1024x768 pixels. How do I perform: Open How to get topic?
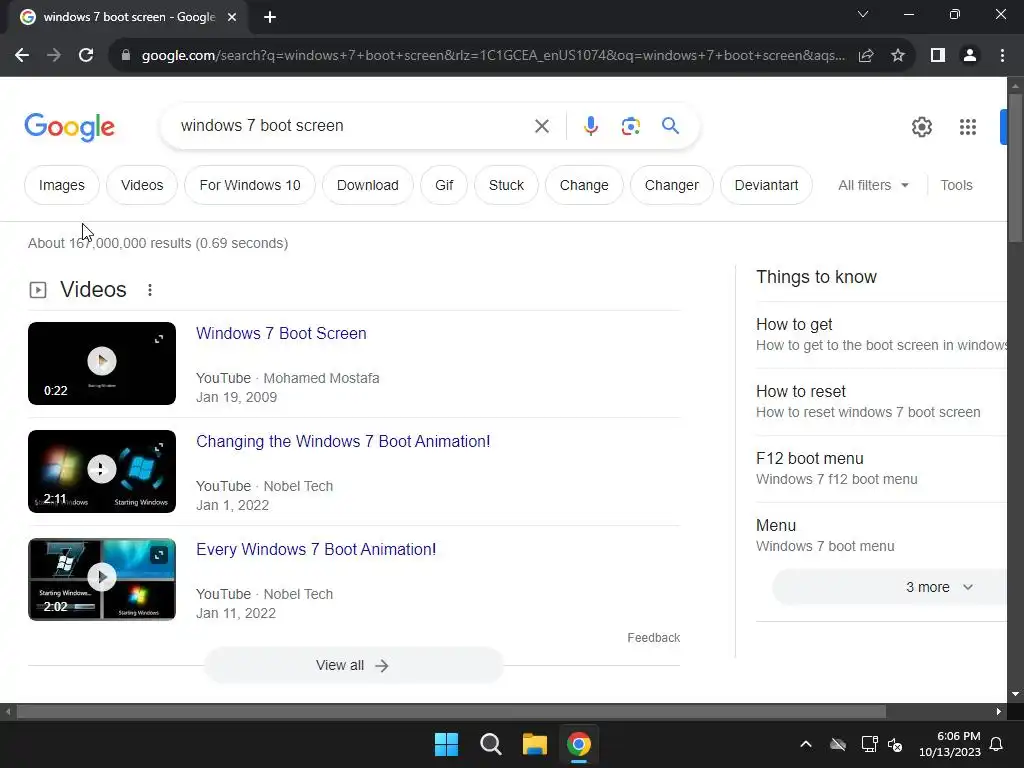coord(881,335)
